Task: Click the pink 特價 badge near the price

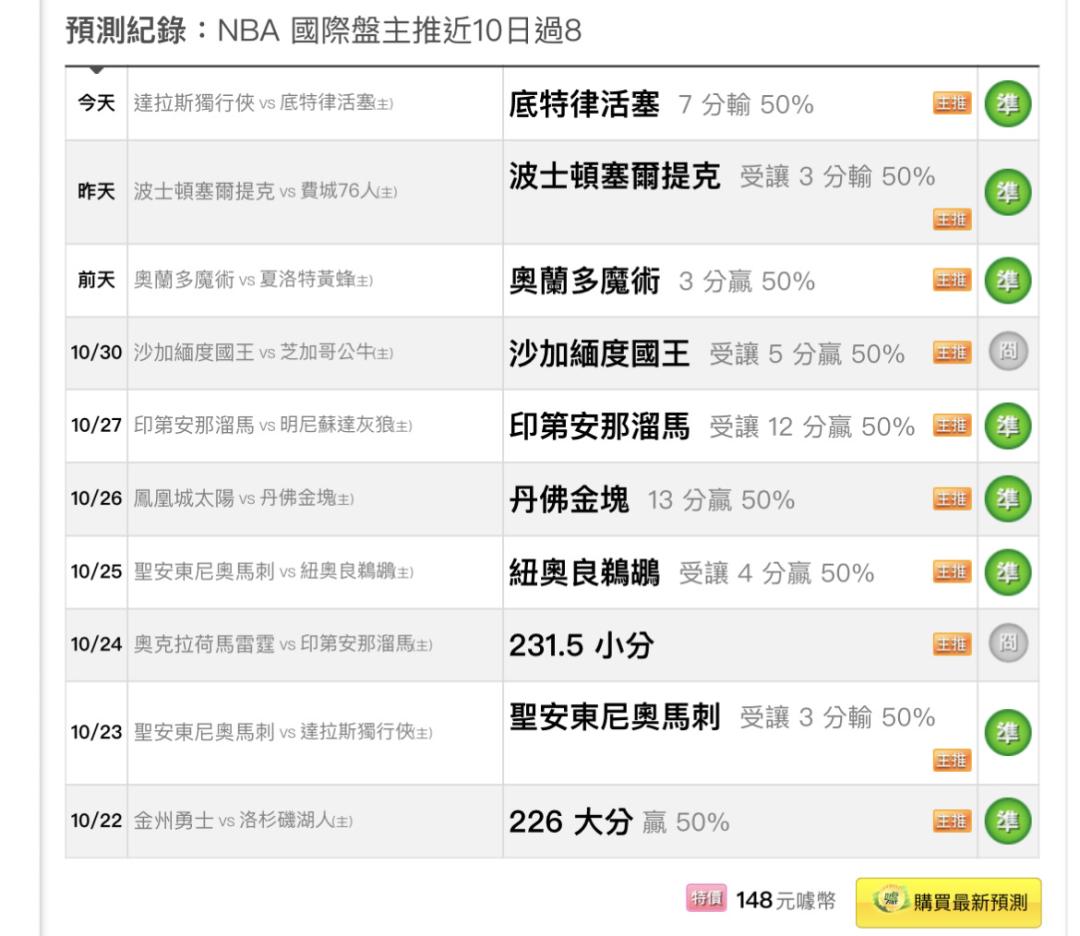Action: (x=706, y=898)
